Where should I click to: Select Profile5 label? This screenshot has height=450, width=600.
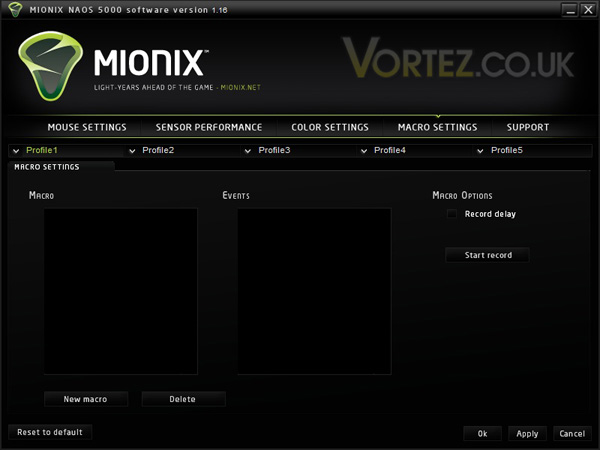(507, 150)
